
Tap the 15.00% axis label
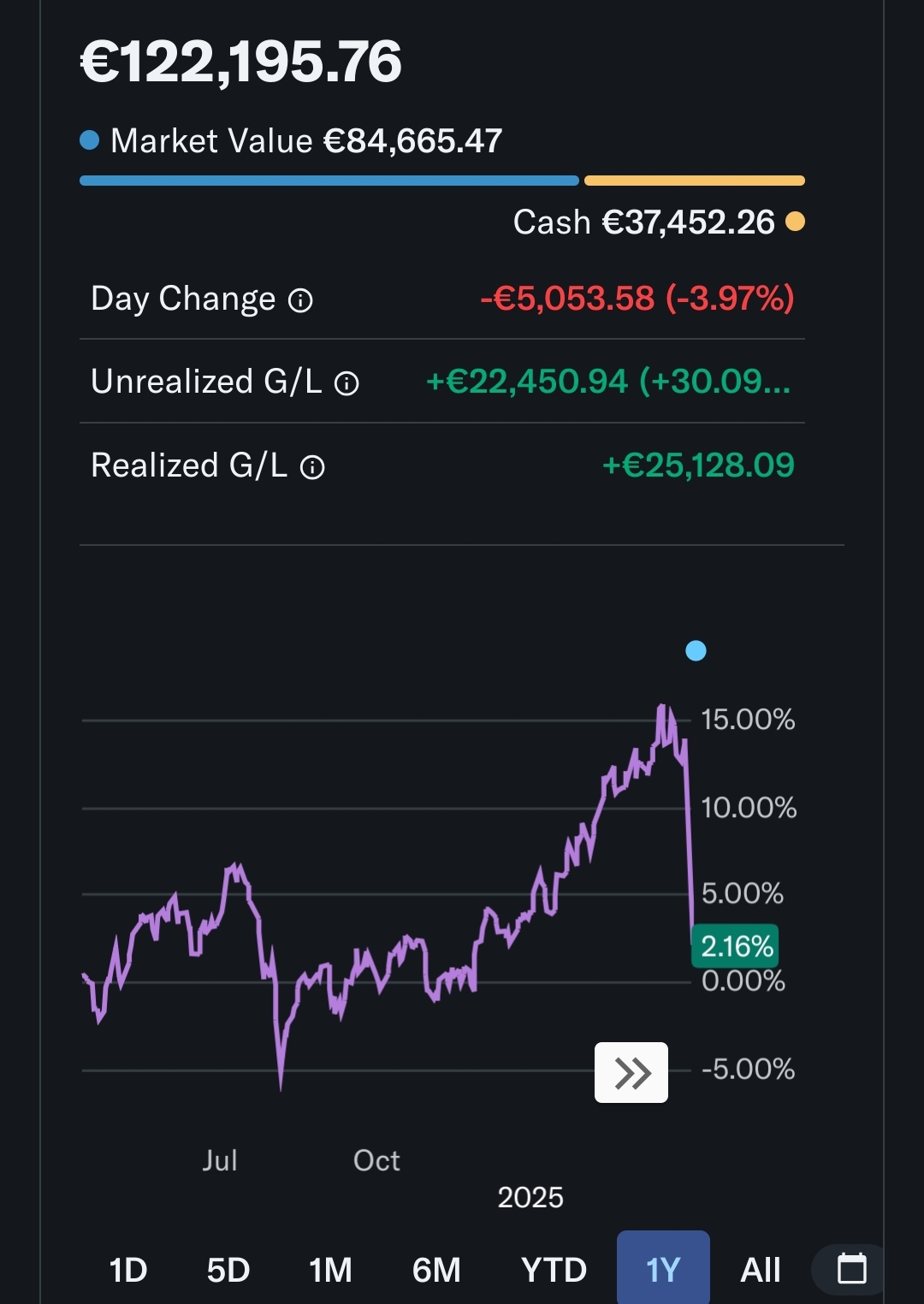(x=748, y=720)
